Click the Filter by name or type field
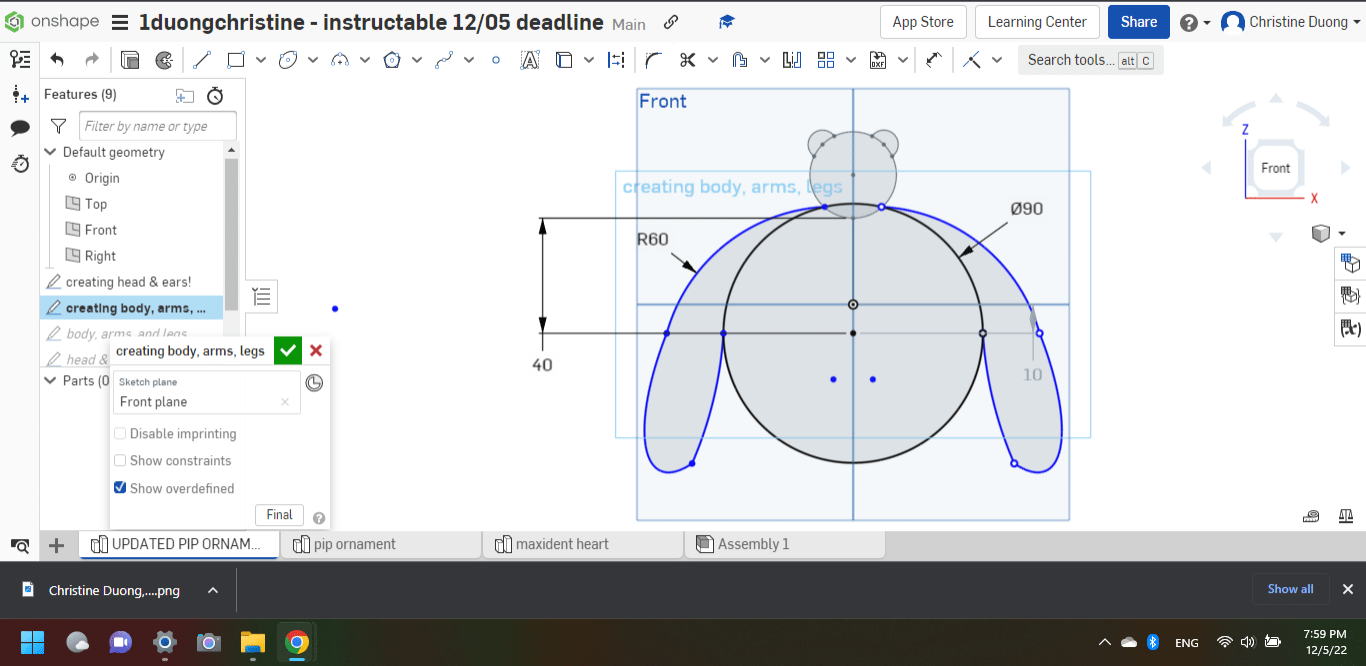This screenshot has height=666, width=1366. click(158, 126)
